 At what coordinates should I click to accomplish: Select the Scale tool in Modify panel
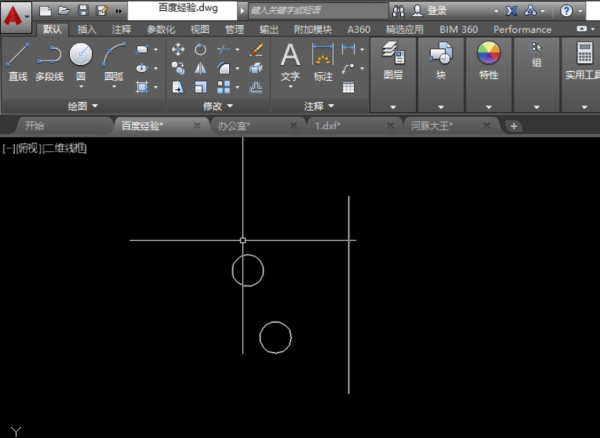coord(200,87)
